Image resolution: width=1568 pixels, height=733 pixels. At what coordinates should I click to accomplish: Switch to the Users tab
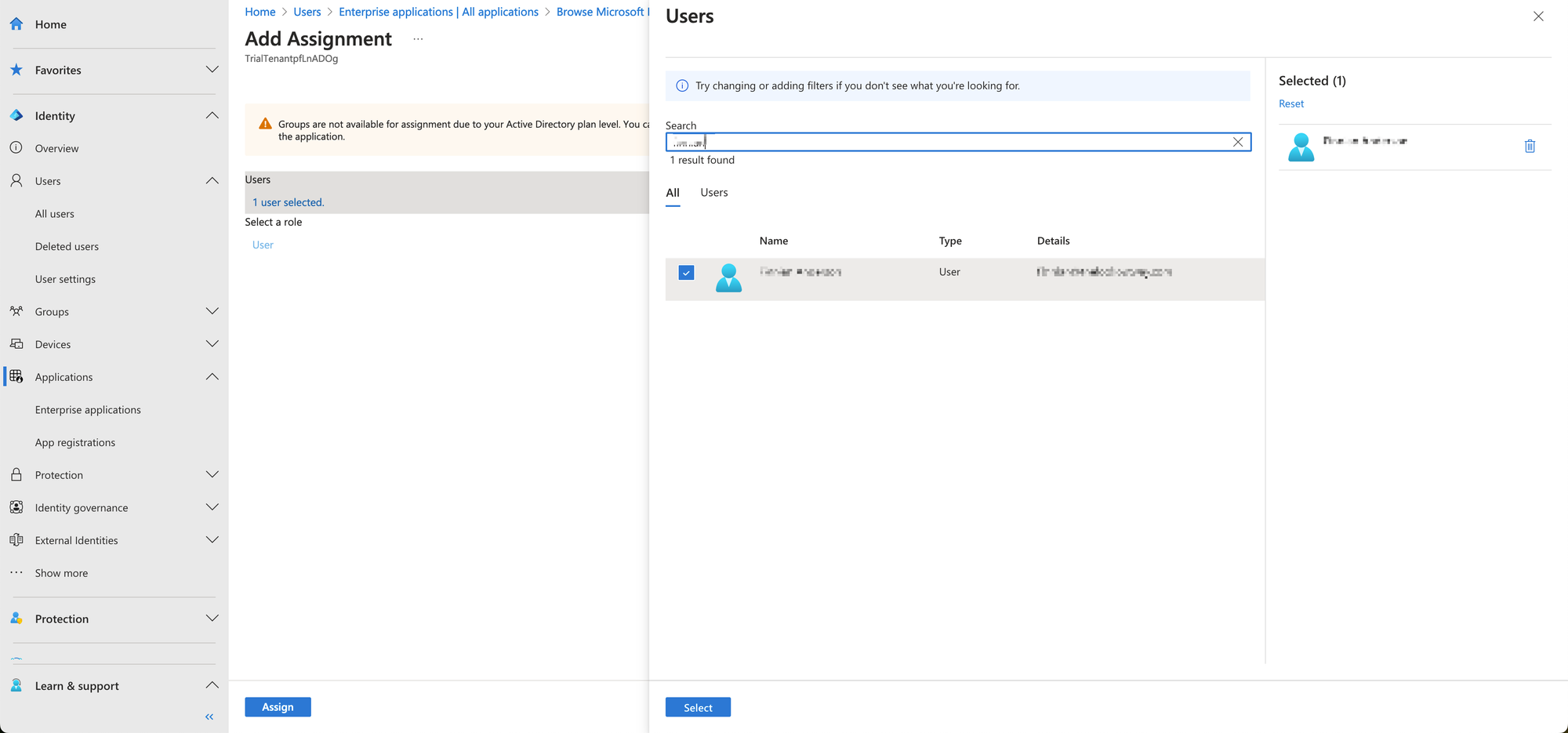[713, 193]
